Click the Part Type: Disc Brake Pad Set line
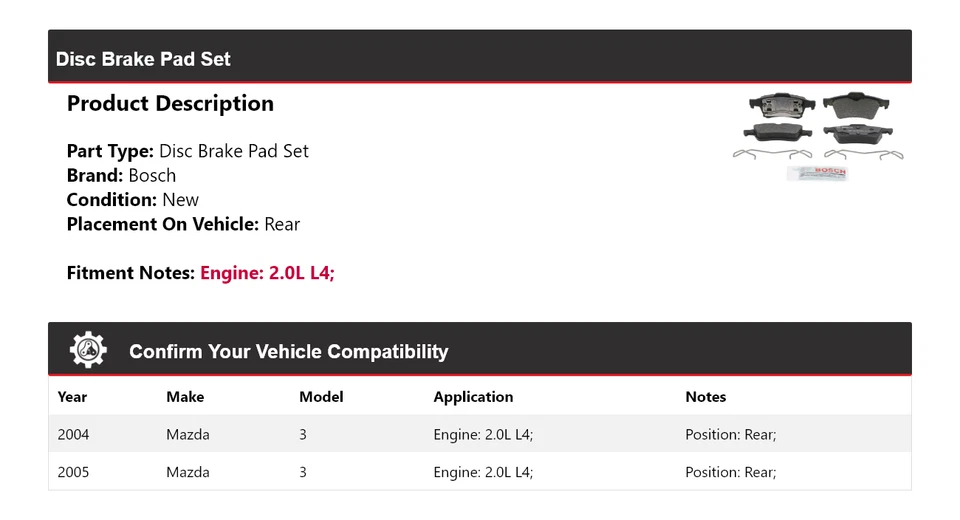 coord(187,151)
